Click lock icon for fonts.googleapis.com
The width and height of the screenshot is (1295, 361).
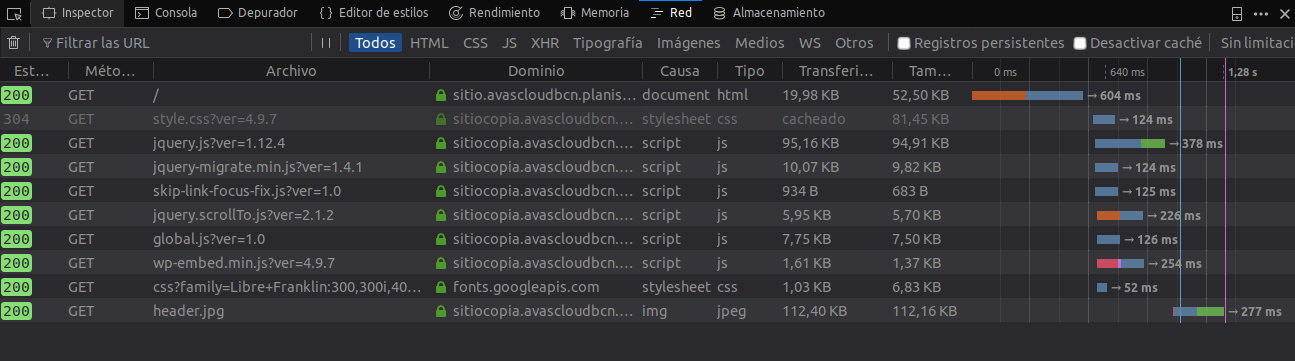click(x=440, y=287)
